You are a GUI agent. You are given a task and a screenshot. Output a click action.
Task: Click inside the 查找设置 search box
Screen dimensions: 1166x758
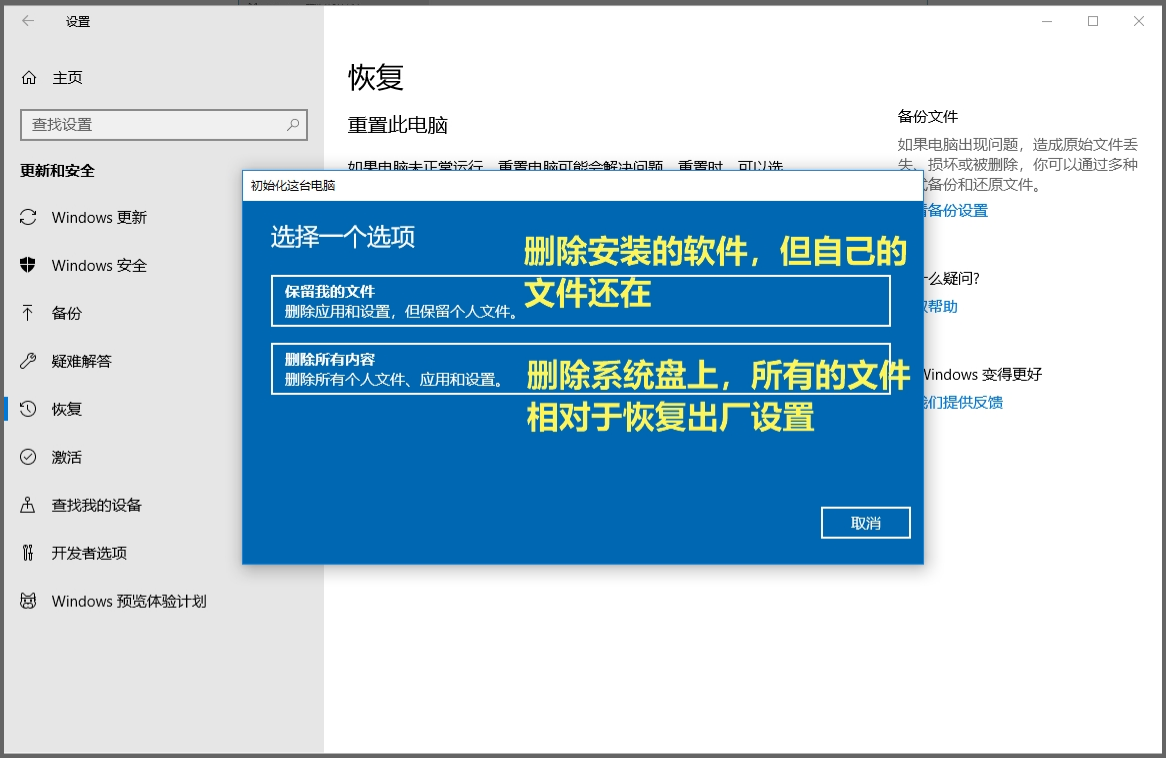(x=164, y=124)
